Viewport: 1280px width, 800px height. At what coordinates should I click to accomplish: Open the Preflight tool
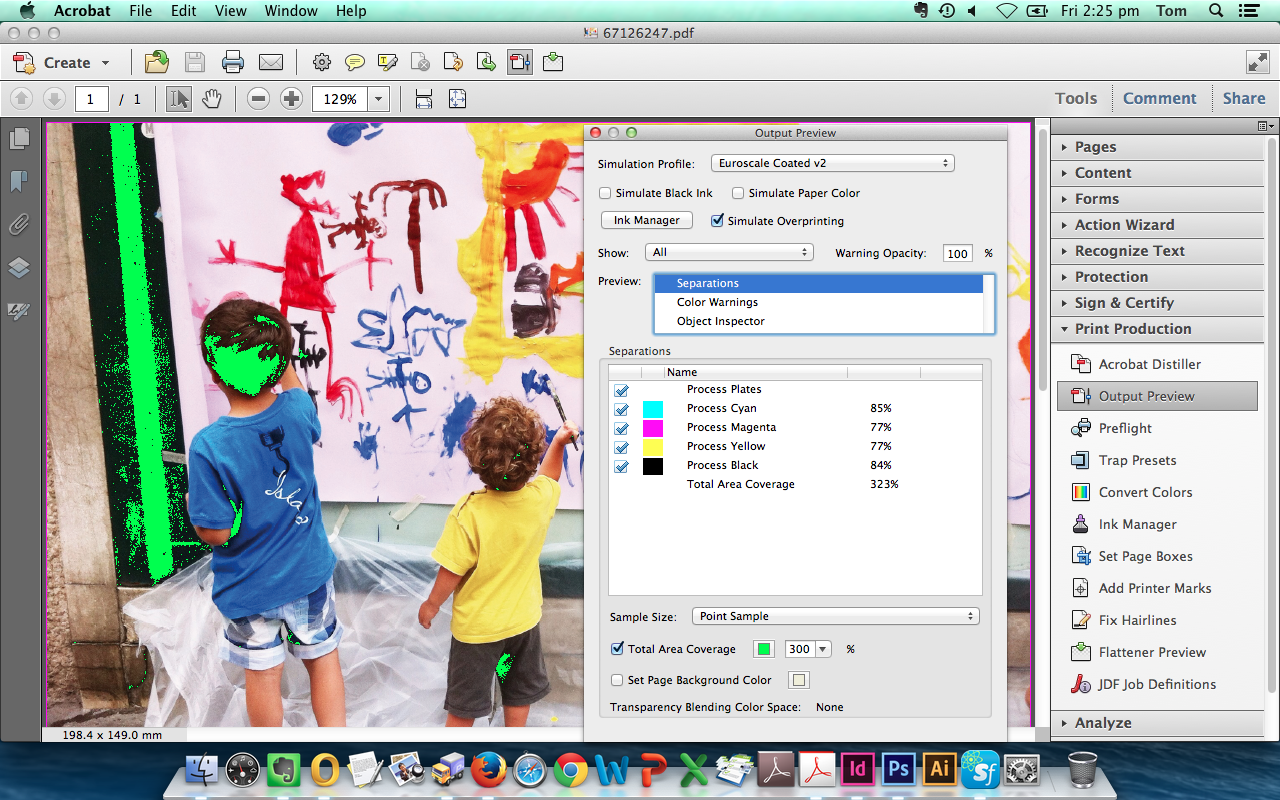[x=1125, y=428]
